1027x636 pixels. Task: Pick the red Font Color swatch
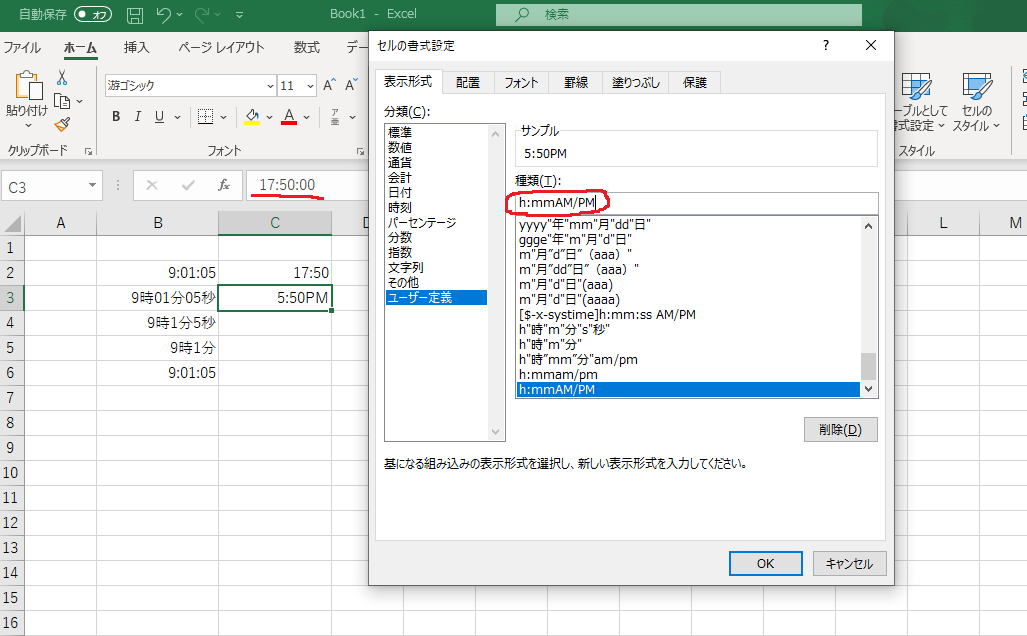287,117
